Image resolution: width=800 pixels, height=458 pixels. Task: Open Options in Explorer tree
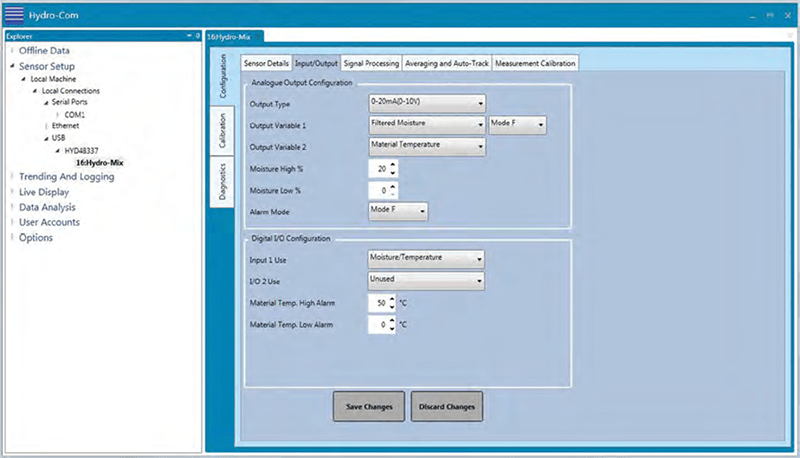36,238
